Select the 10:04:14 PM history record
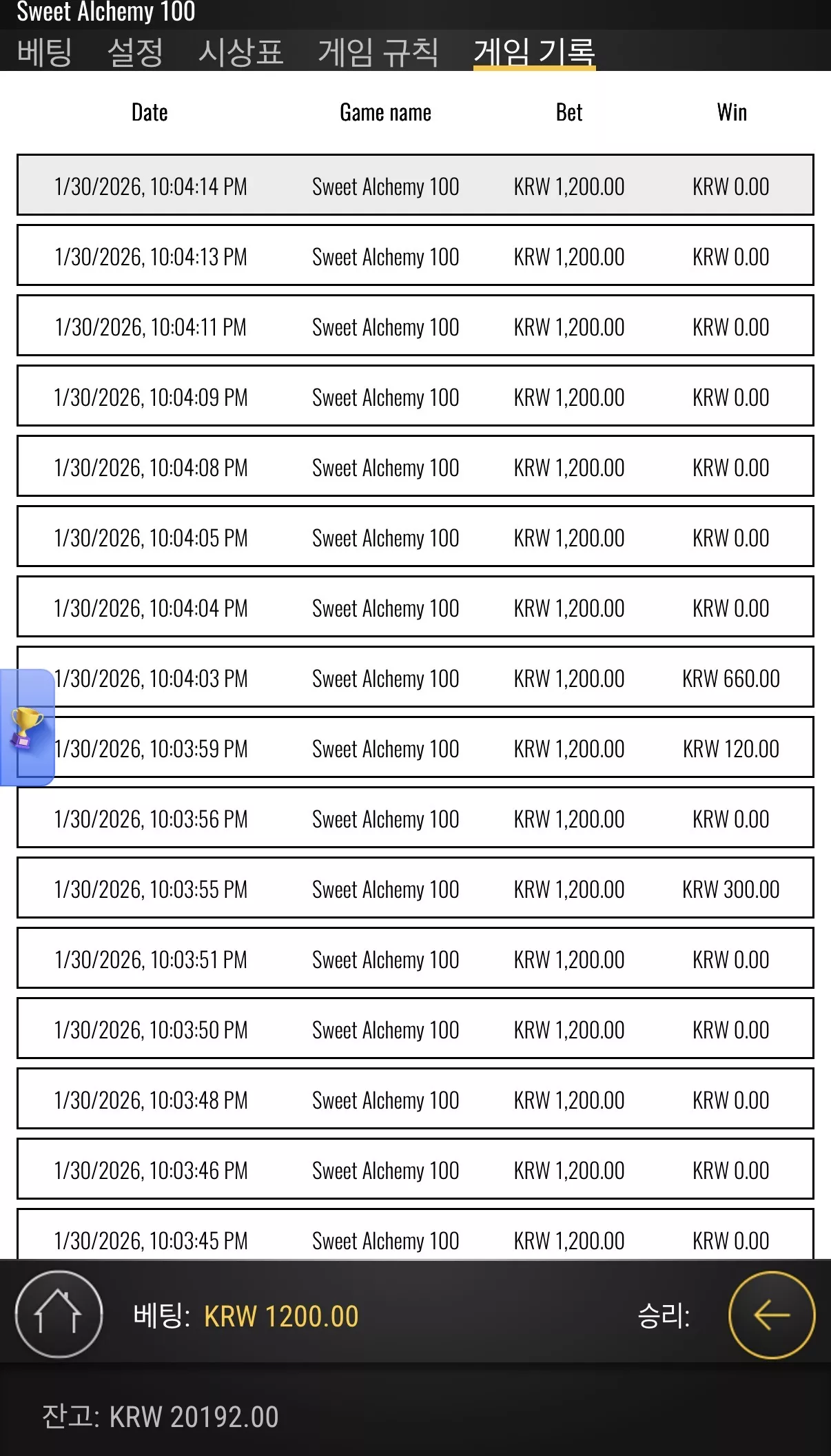Screen dimensions: 831x1456 (x=415, y=185)
